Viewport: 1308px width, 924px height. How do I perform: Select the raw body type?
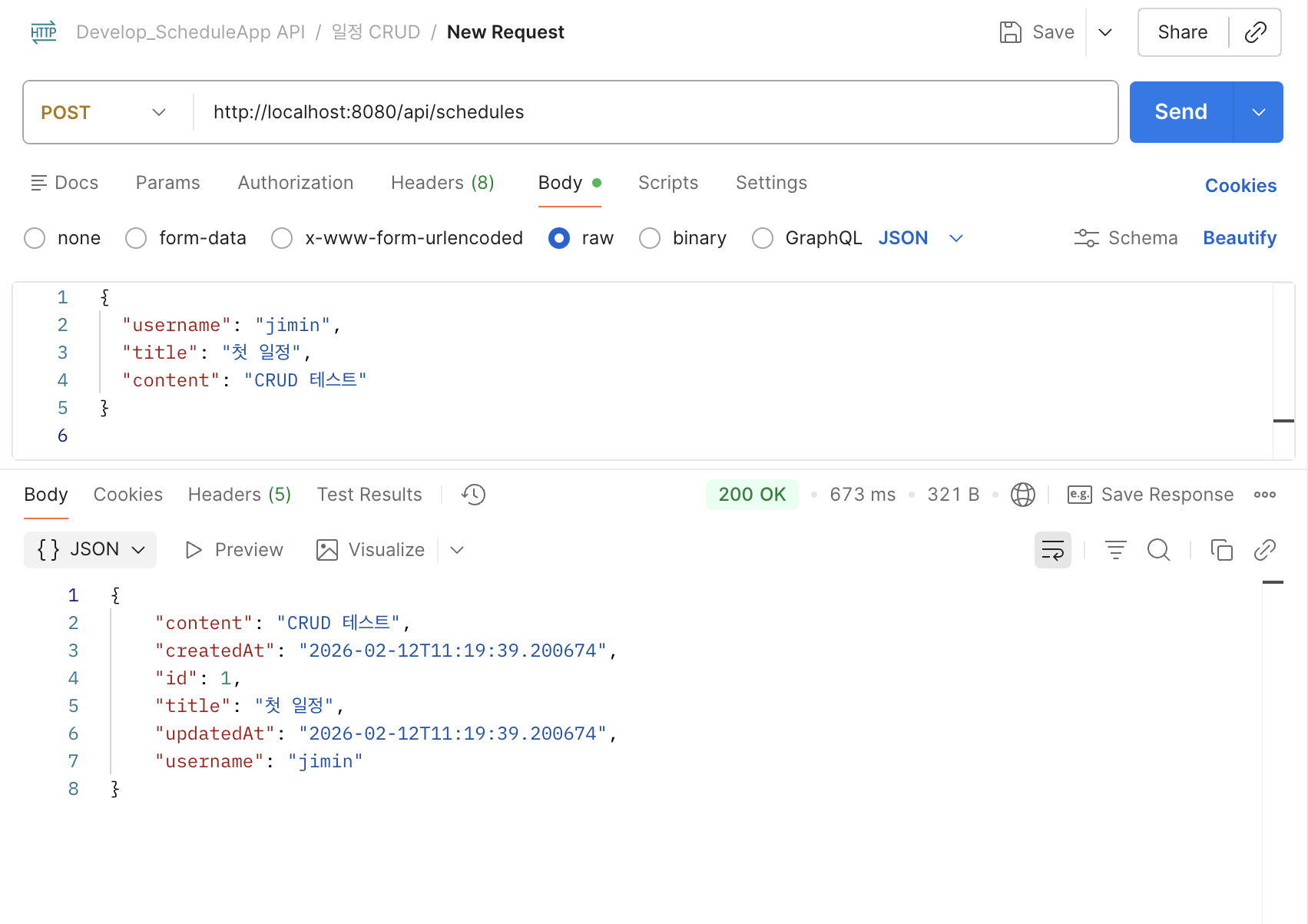(559, 238)
